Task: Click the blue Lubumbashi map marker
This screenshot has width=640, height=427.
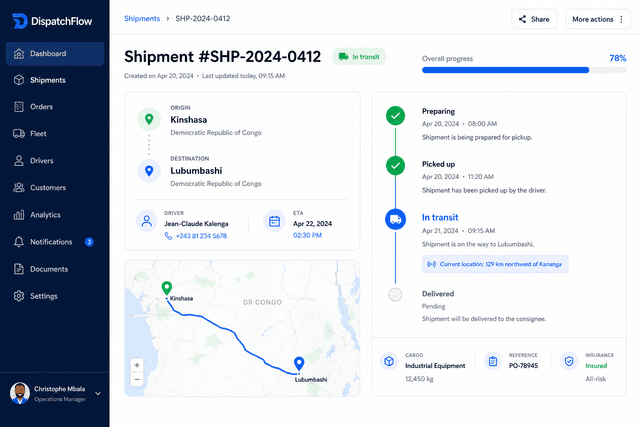Action: point(299,363)
